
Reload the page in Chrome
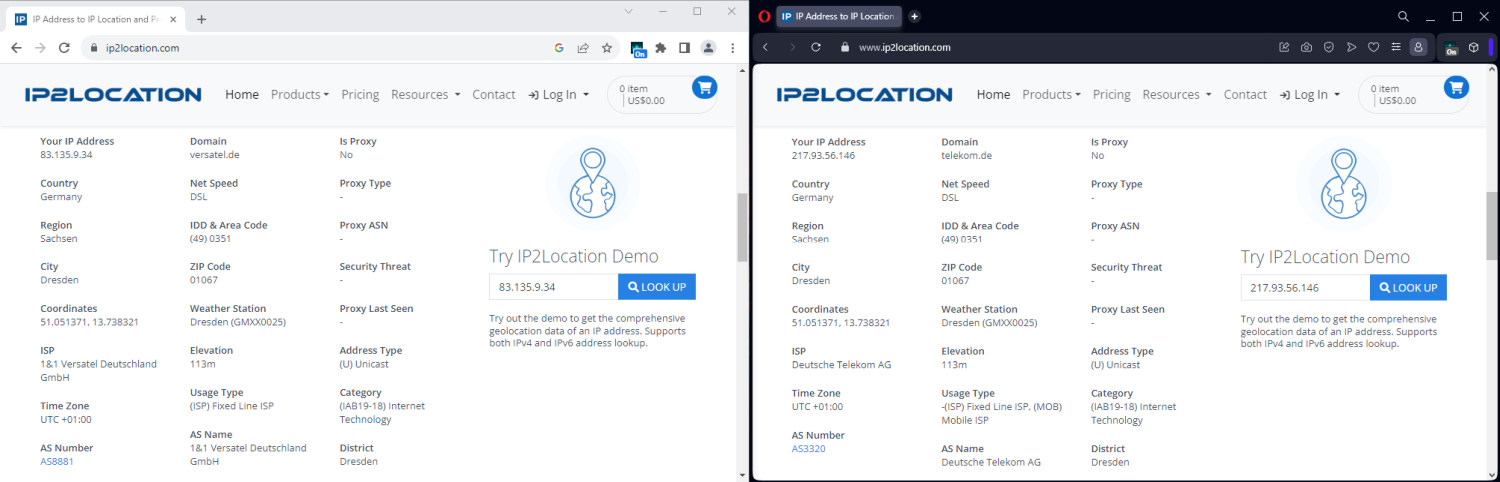[x=64, y=47]
